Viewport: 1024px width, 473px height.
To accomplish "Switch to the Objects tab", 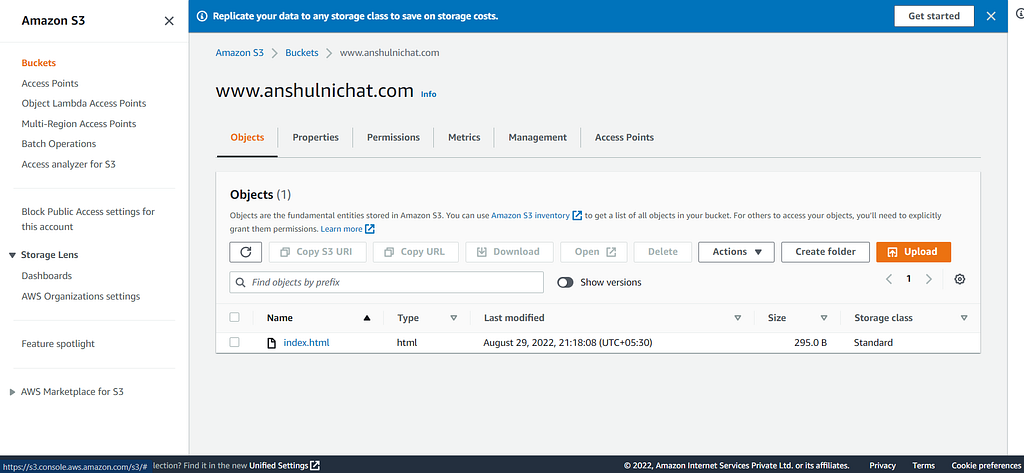I will (247, 138).
